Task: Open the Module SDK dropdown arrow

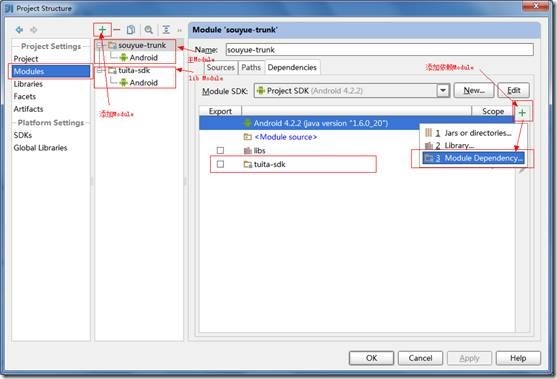Action: pos(443,91)
